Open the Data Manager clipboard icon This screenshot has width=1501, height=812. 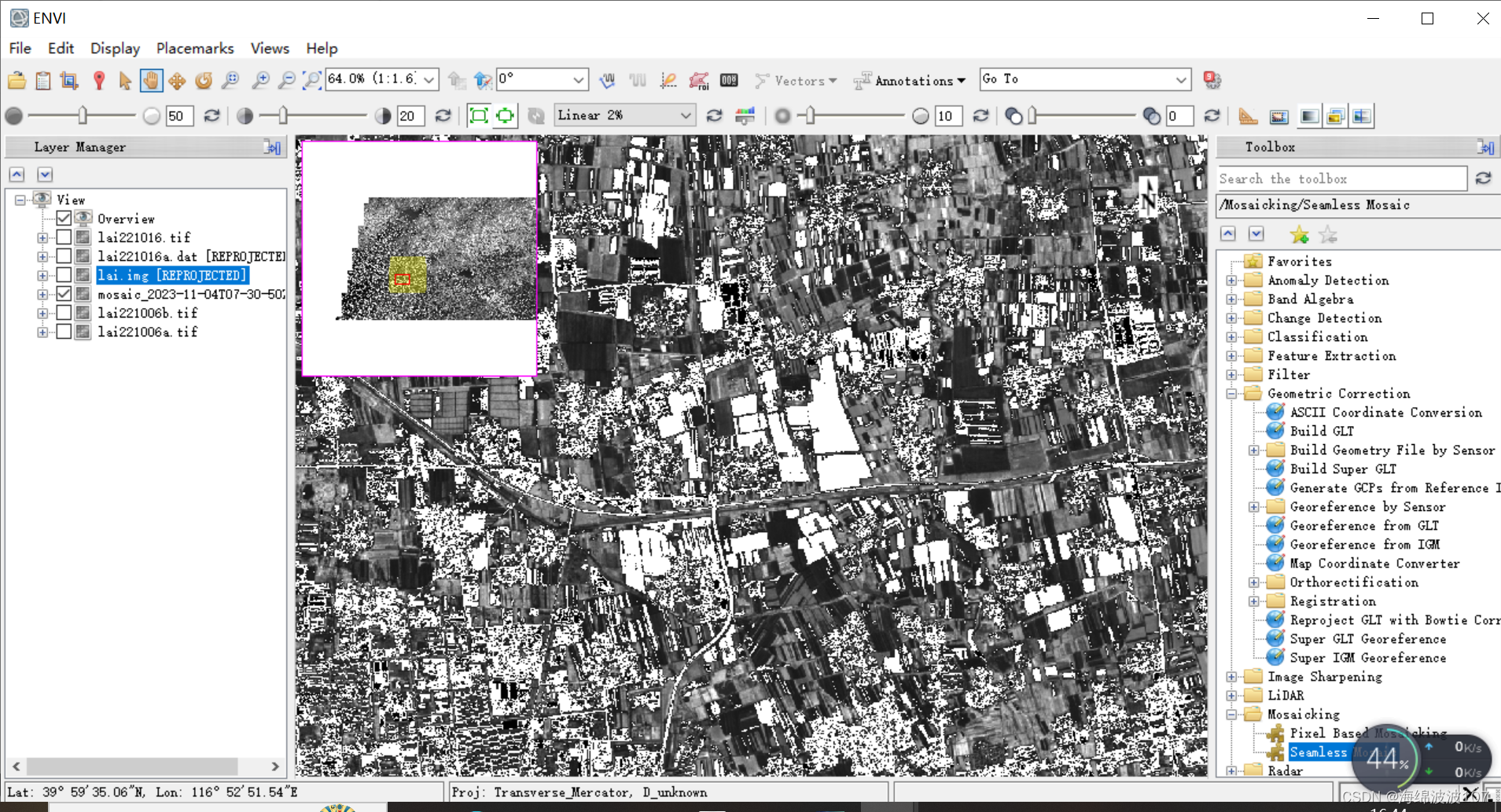(x=43, y=80)
